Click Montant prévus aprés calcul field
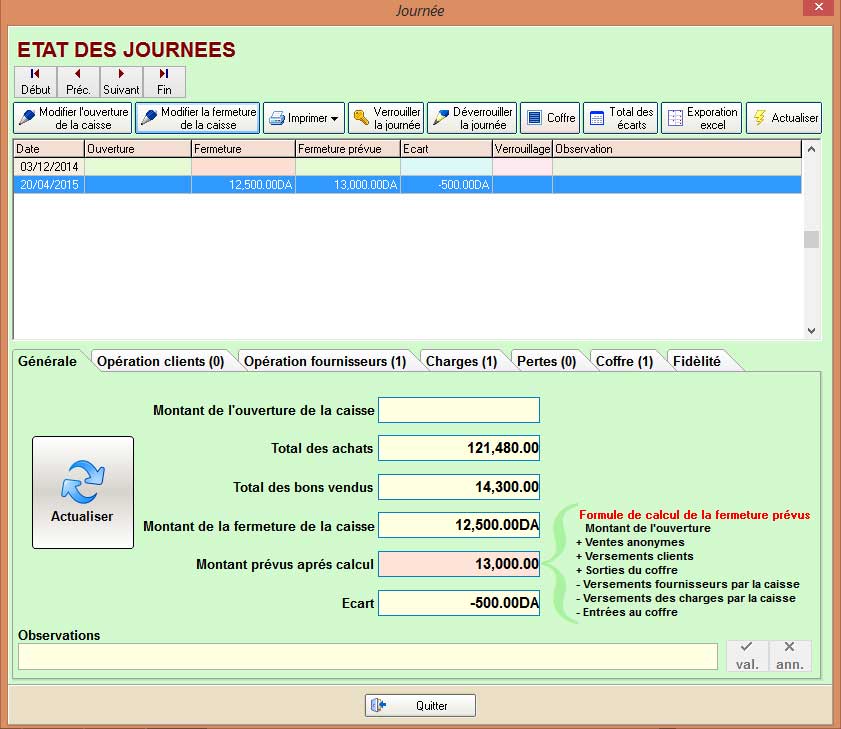Screen dimensions: 841x729 click(459, 564)
